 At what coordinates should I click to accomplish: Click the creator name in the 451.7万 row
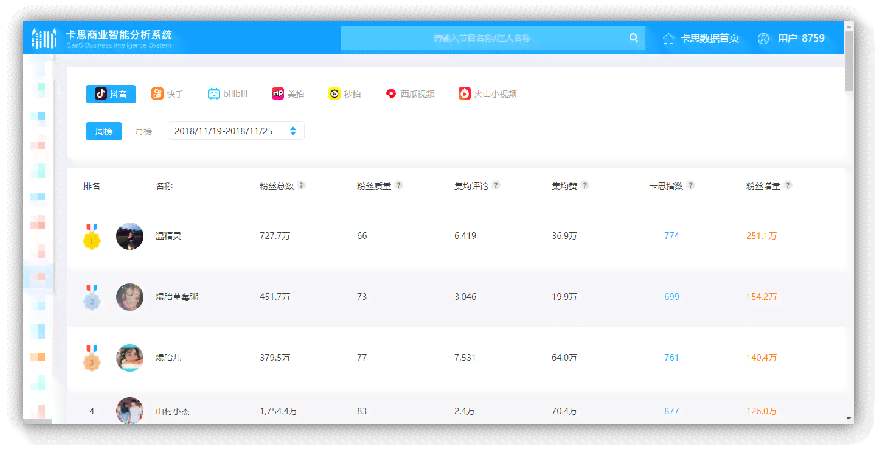click(x=177, y=297)
